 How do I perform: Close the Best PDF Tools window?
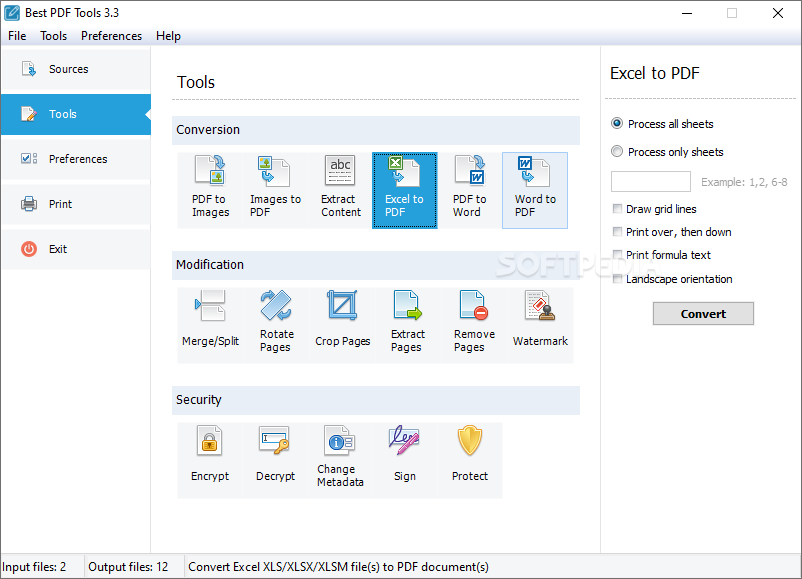[777, 13]
